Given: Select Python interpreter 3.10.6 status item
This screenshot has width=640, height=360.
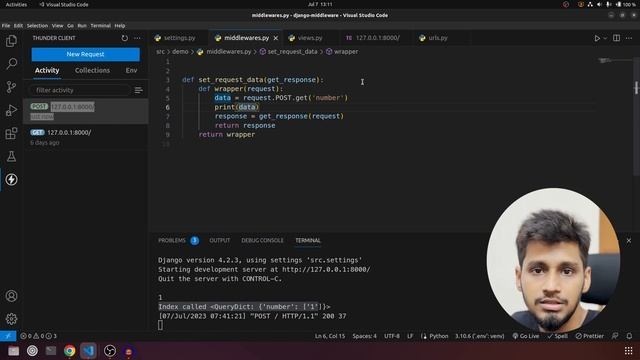Looking at the screenshot, I should pyautogui.click(x=480, y=336).
